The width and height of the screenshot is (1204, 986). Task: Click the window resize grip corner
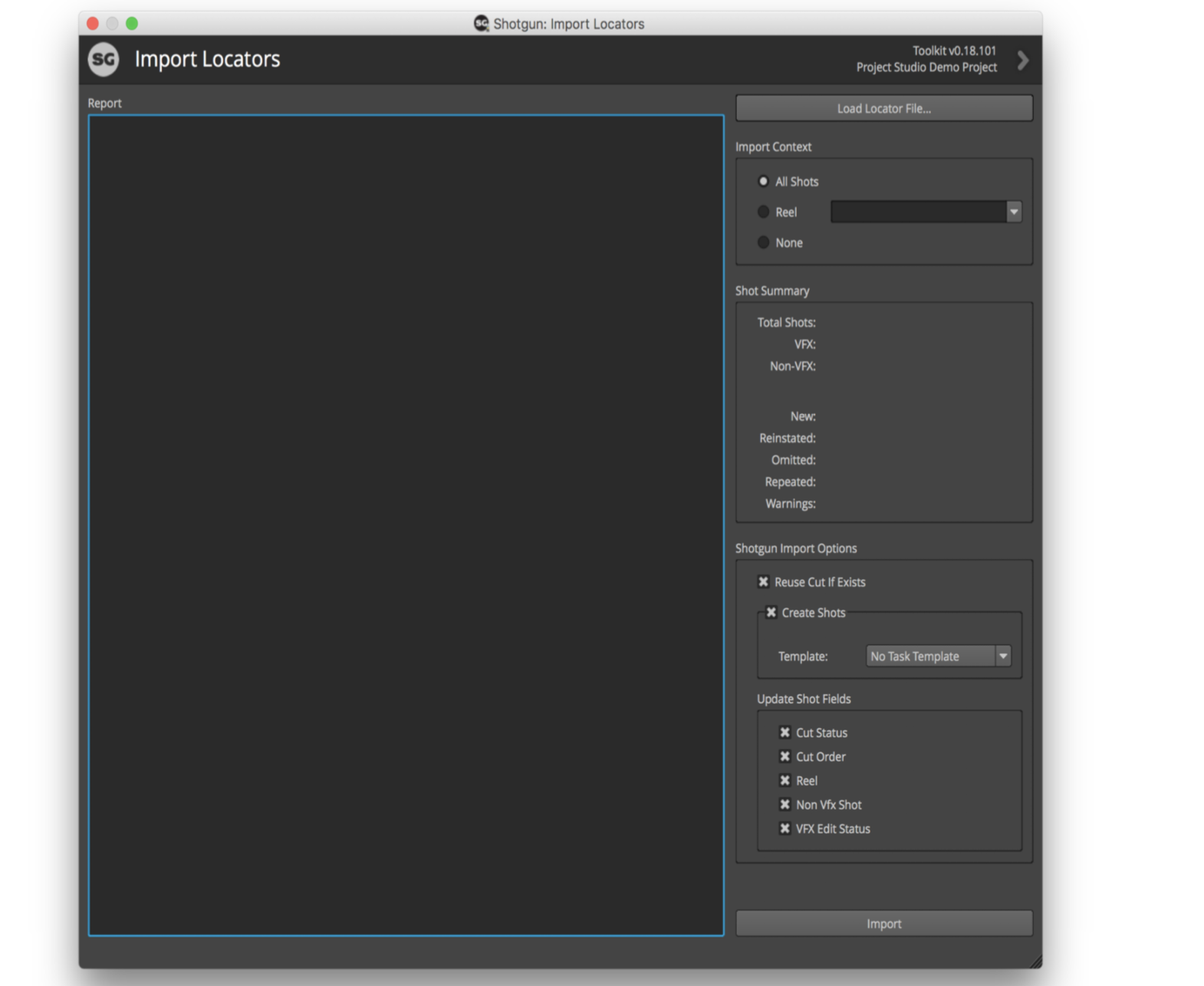tap(1036, 961)
